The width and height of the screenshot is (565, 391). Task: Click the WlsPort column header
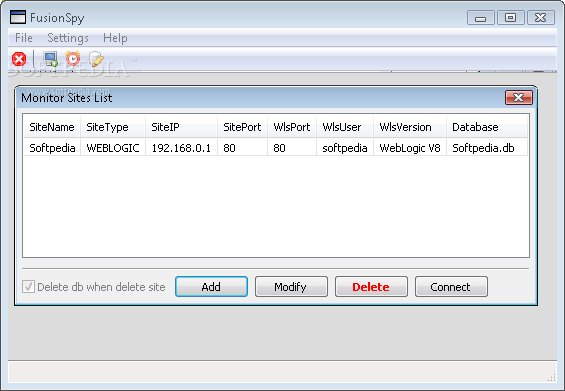pos(292,127)
